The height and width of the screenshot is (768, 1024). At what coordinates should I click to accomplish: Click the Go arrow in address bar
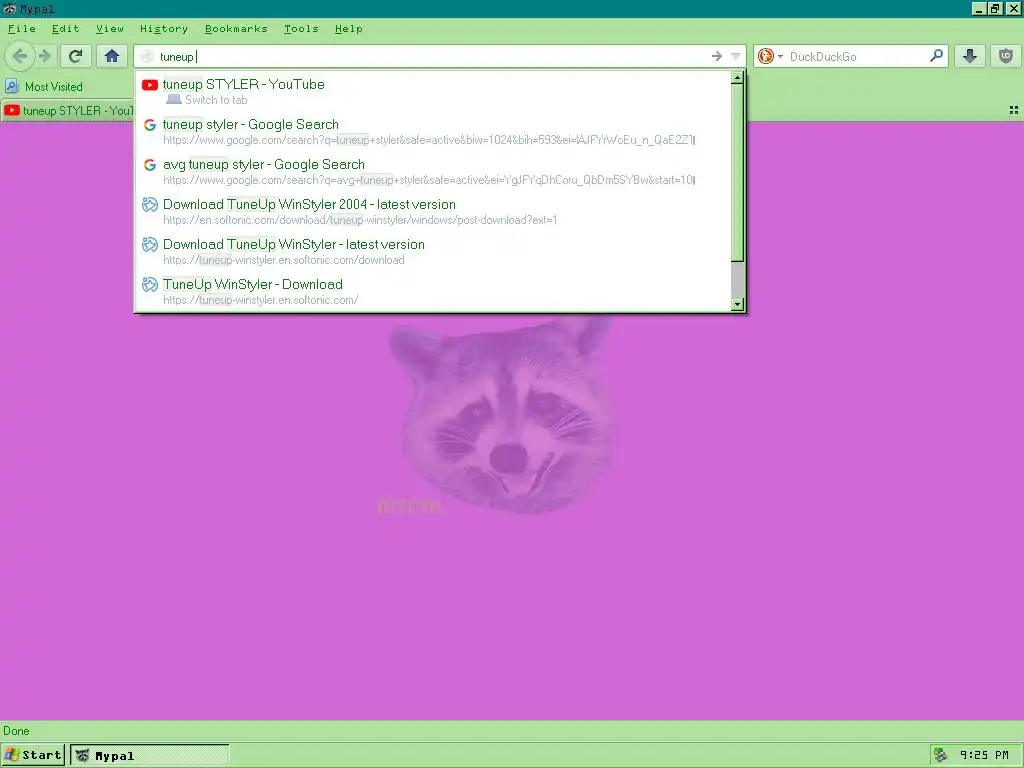coord(716,56)
